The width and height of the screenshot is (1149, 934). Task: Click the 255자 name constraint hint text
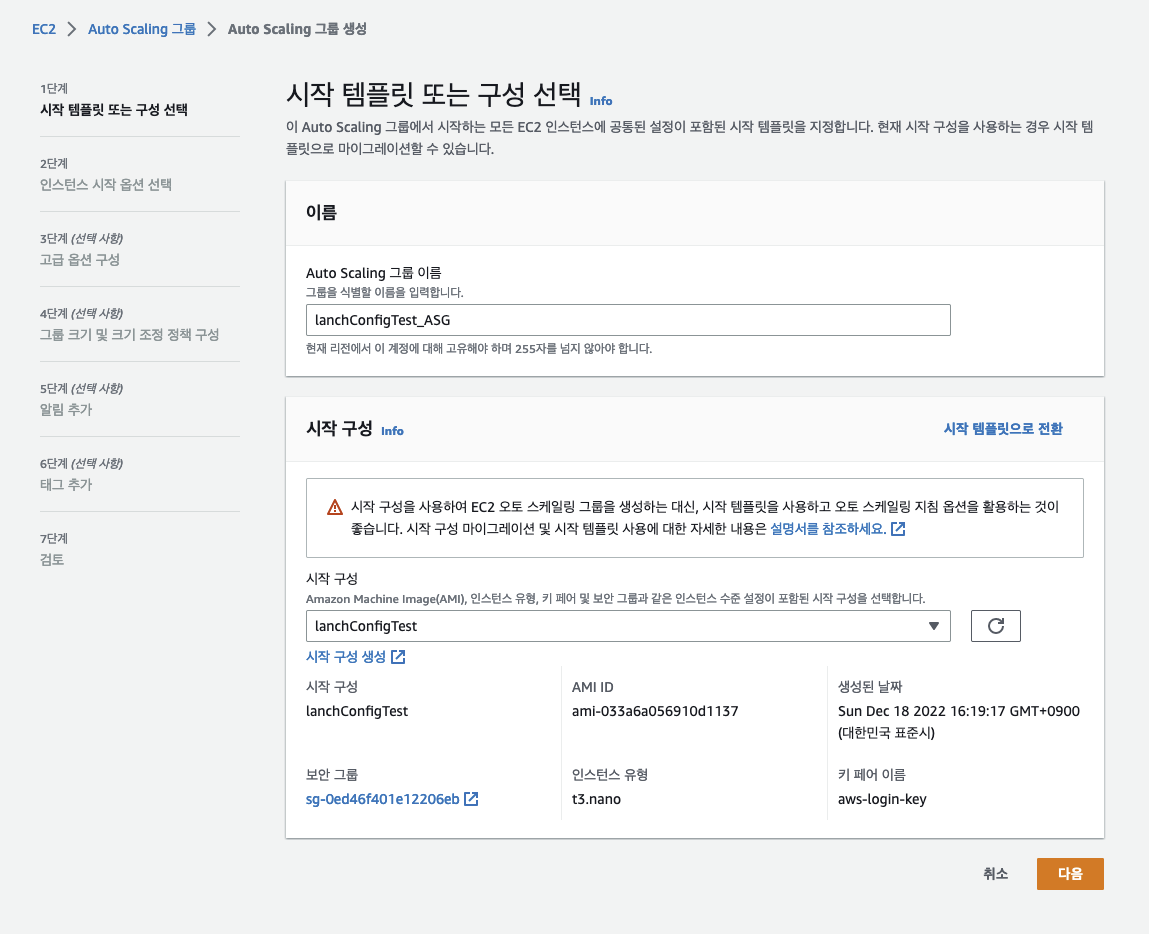479,349
